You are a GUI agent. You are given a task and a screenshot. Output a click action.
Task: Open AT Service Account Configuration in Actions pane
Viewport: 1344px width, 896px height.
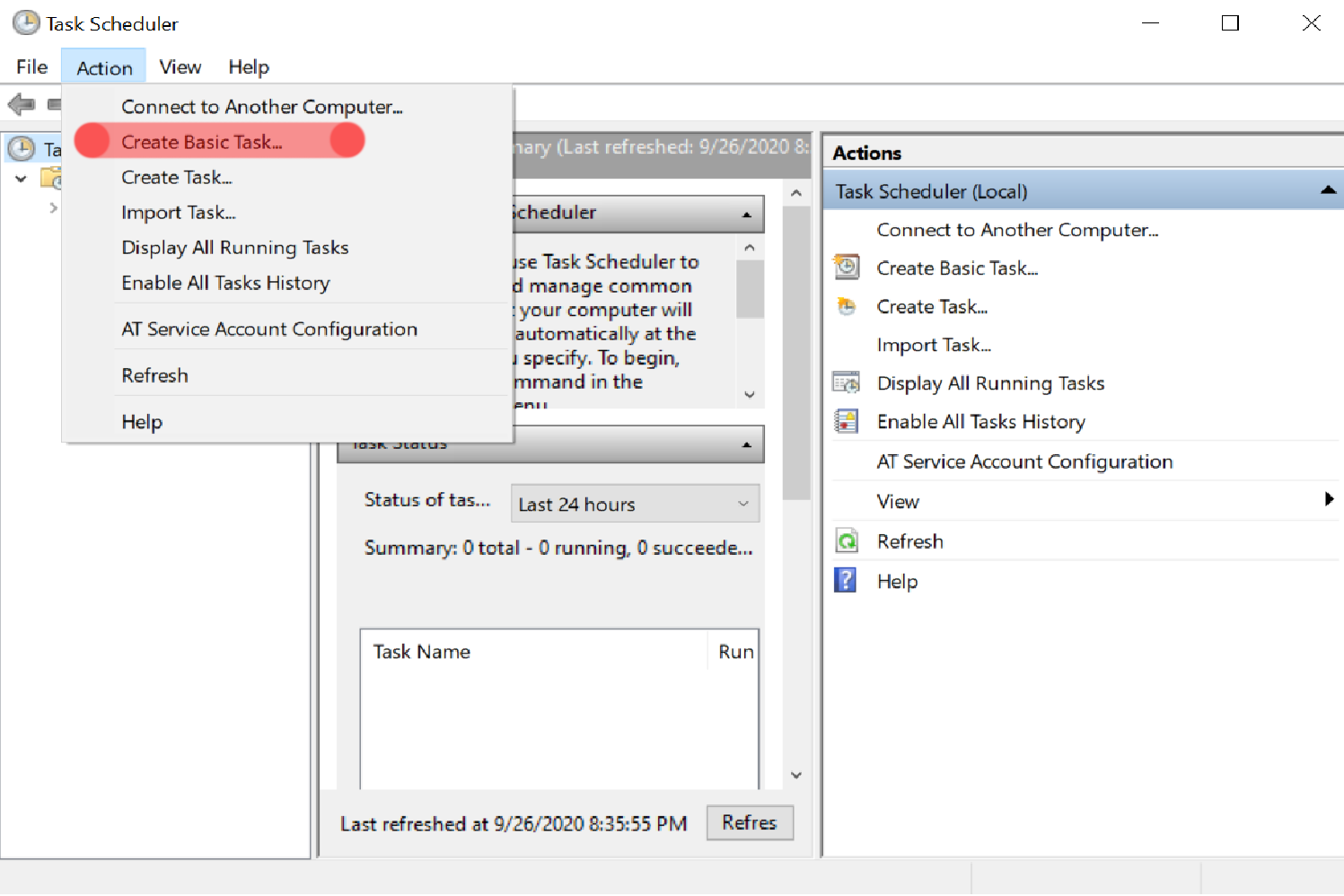[1024, 461]
